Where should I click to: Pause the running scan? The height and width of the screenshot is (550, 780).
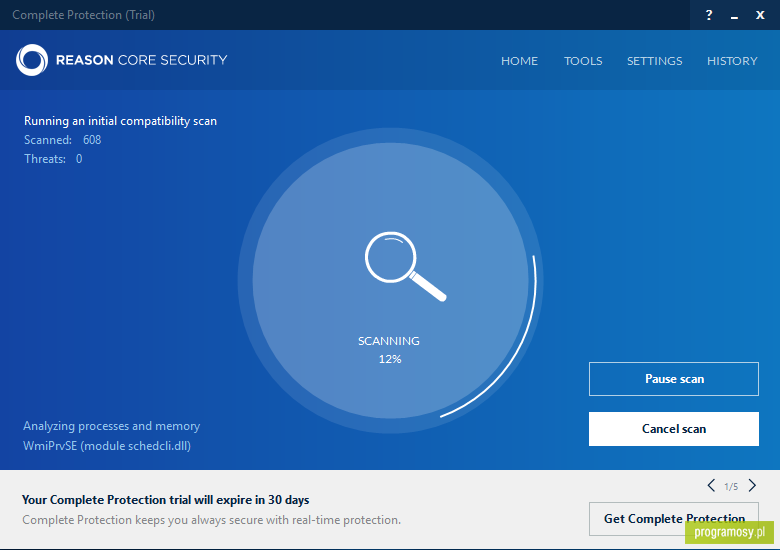674,379
